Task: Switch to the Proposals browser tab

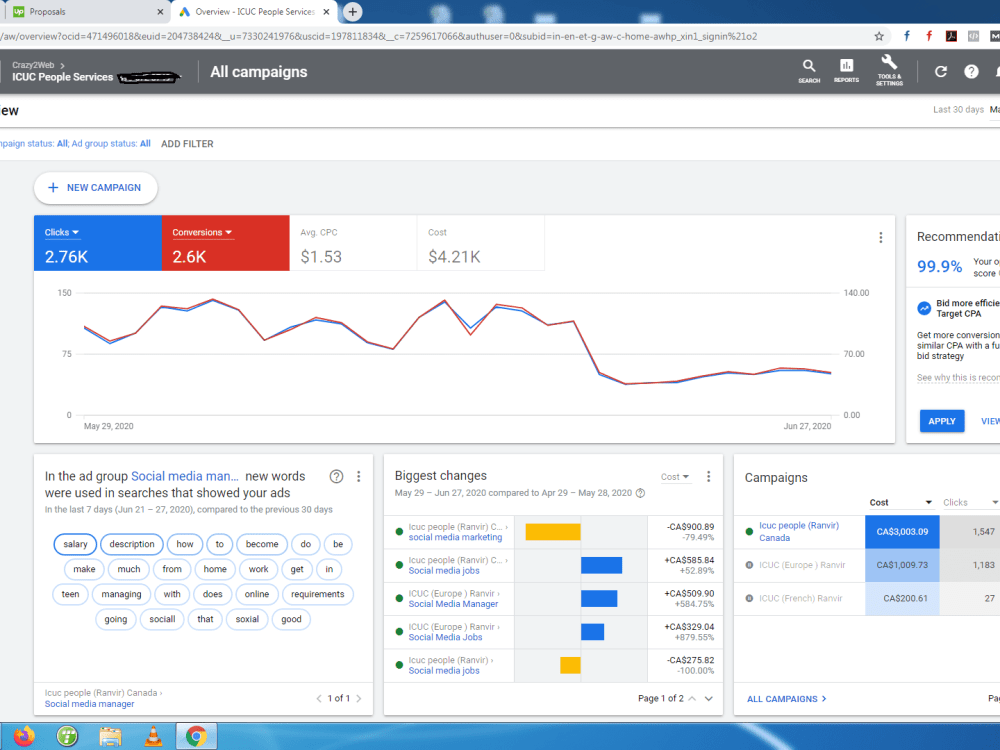Action: click(x=85, y=11)
